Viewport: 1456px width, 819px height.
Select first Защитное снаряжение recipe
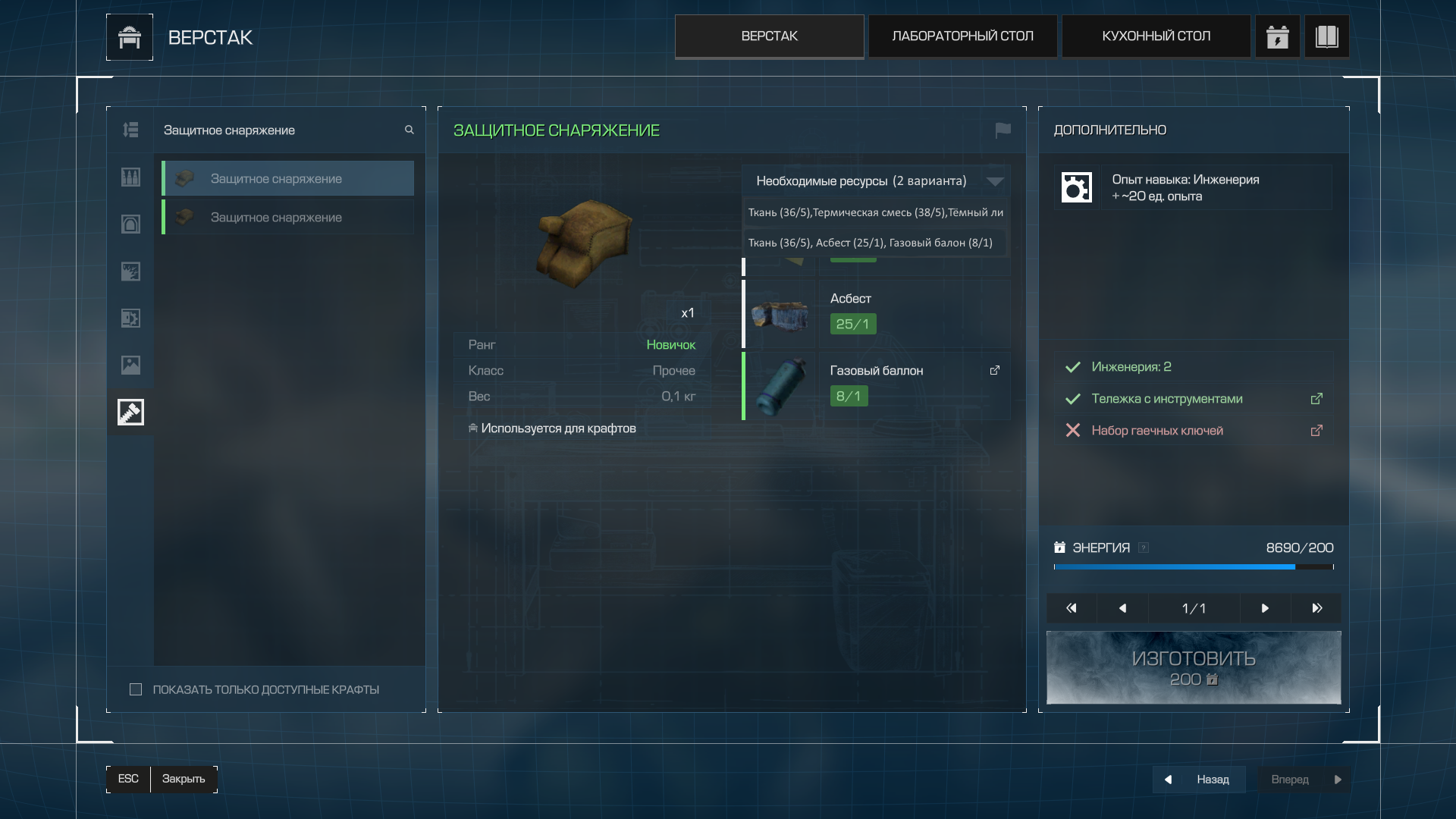click(x=288, y=178)
